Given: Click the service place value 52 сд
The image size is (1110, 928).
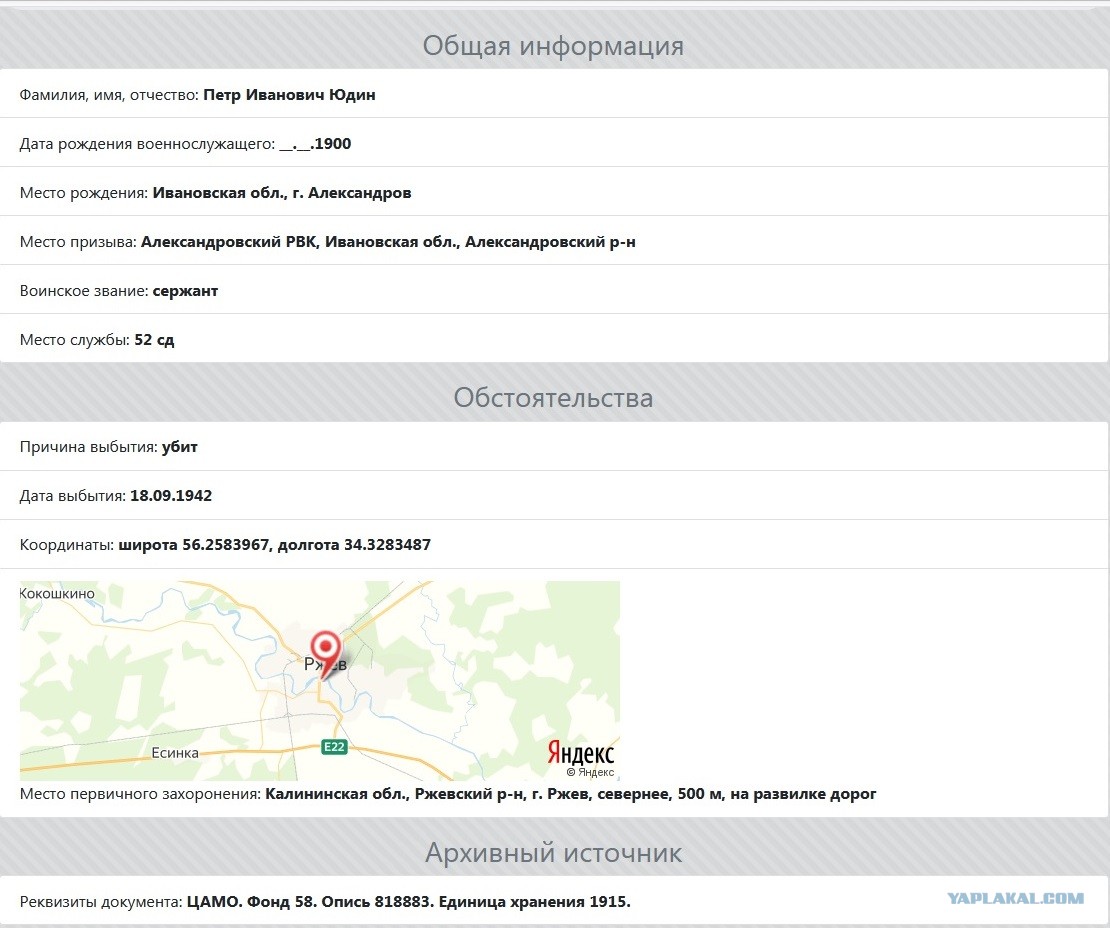Looking at the screenshot, I should [x=154, y=340].
